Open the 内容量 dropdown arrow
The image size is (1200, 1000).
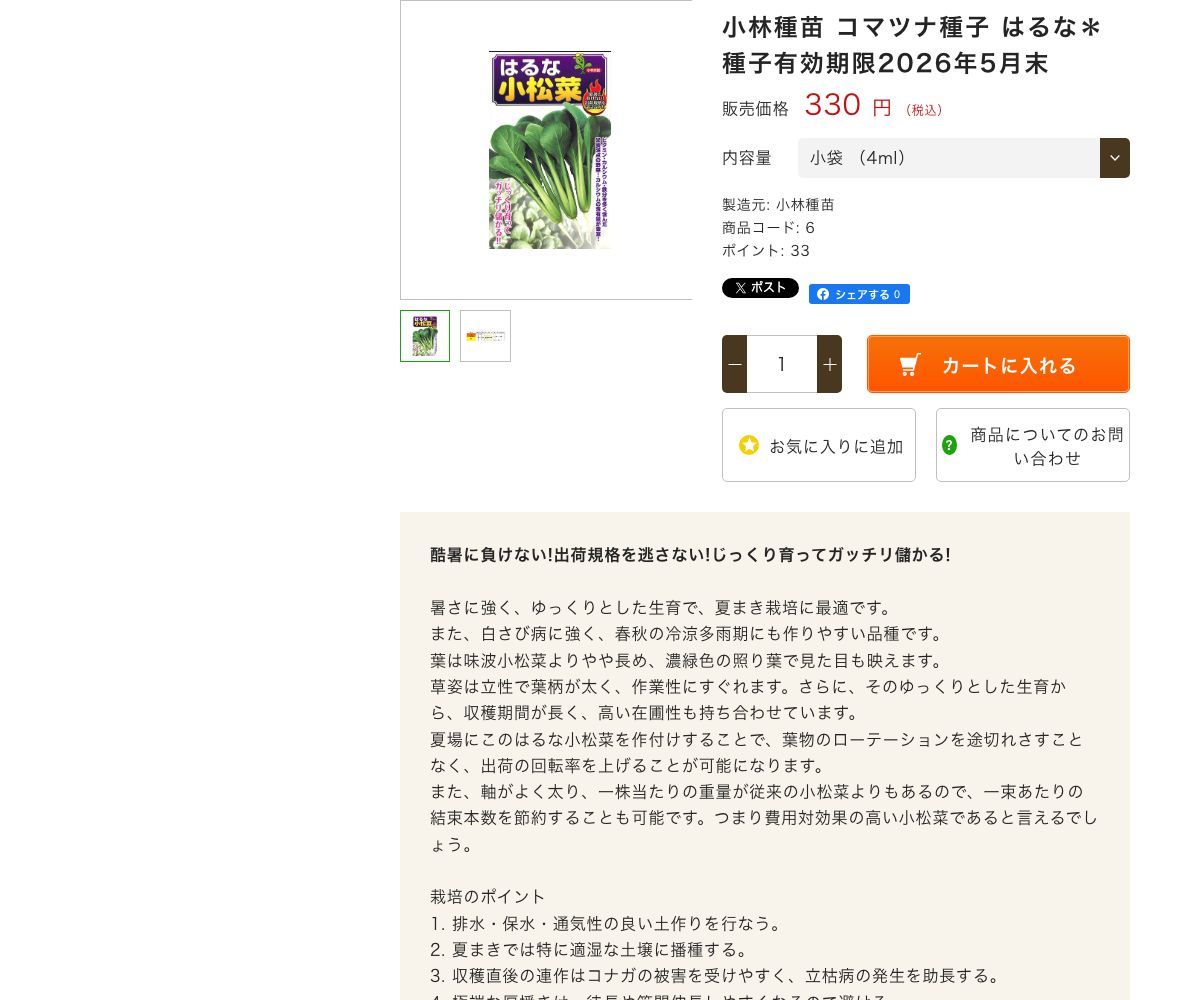pos(1115,158)
